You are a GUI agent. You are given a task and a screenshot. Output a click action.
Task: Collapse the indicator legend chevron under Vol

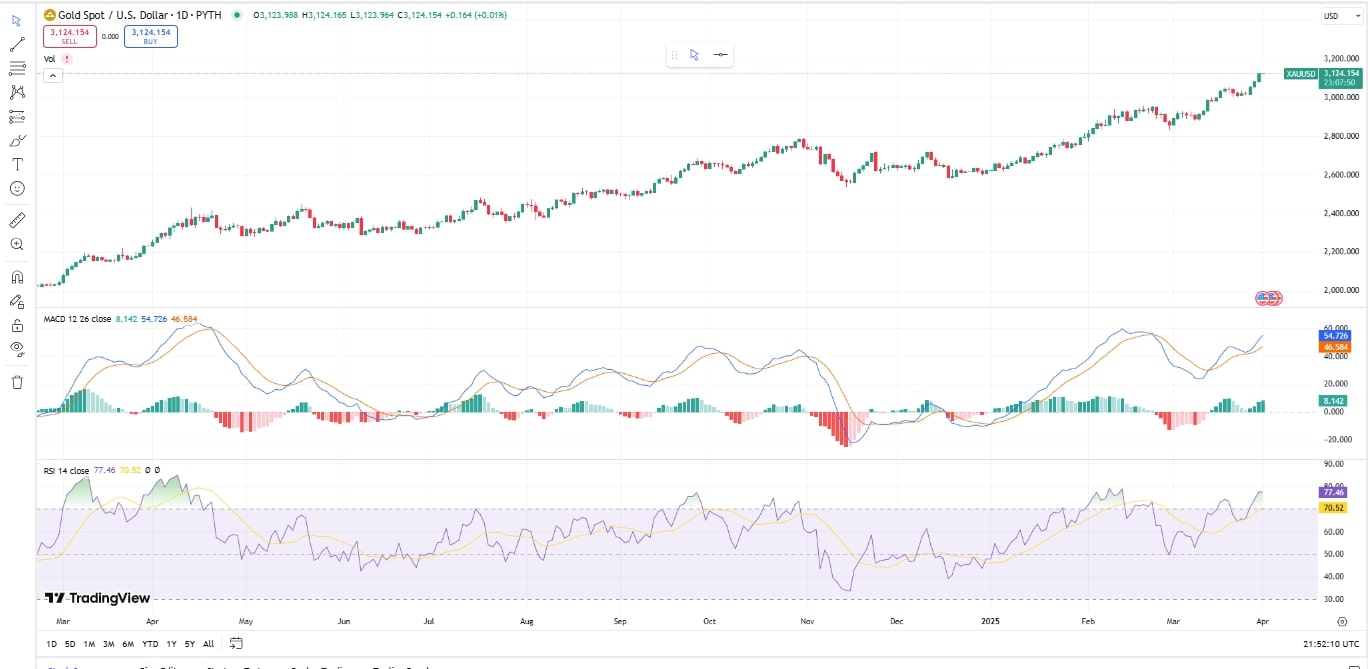pyautogui.click(x=51, y=76)
